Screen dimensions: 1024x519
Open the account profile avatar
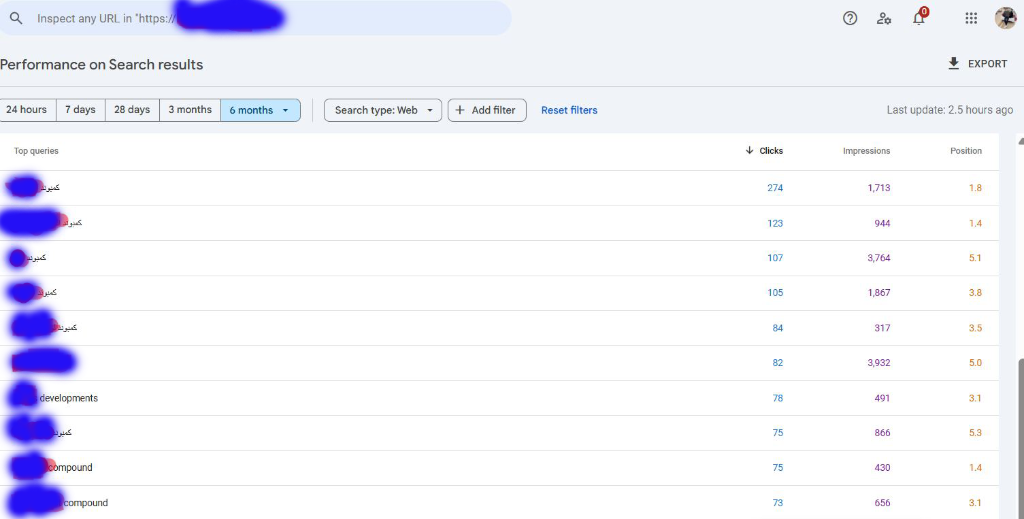[x=1005, y=18]
